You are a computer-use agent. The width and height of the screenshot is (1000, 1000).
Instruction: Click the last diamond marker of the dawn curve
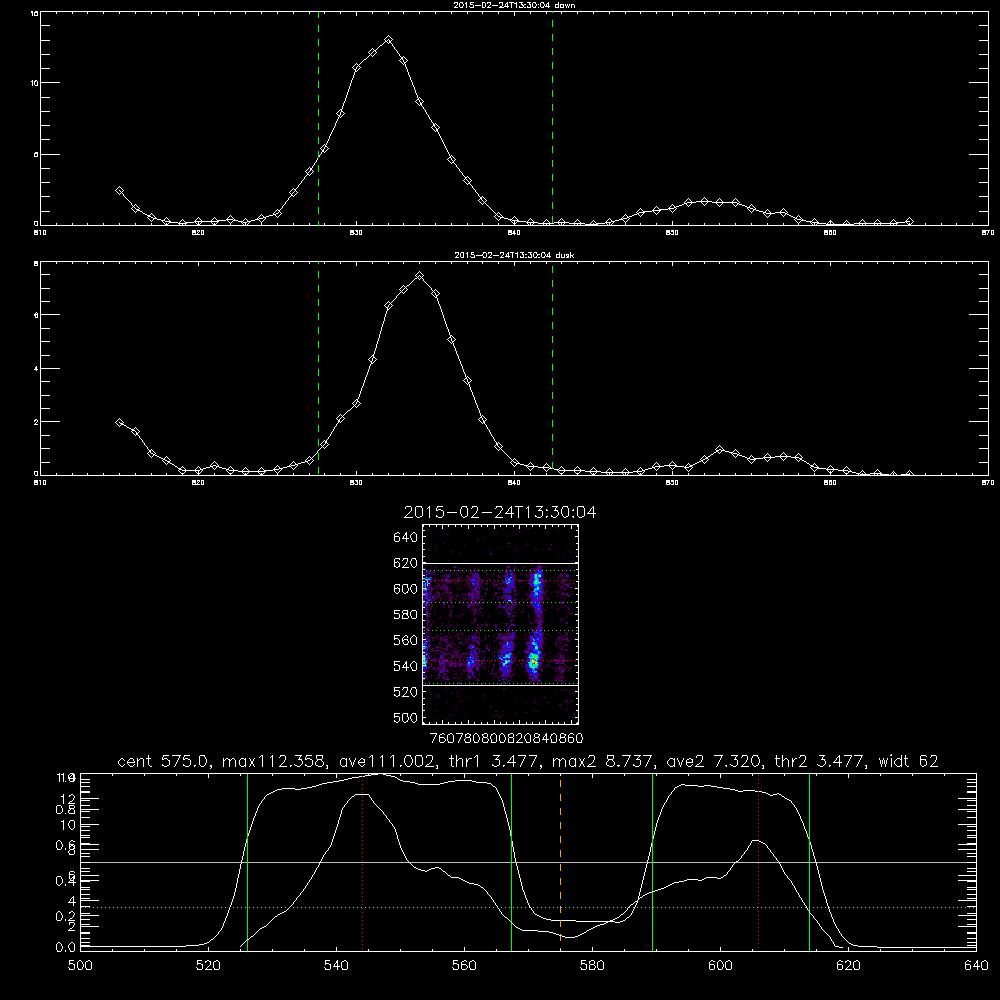pyautogui.click(x=909, y=221)
